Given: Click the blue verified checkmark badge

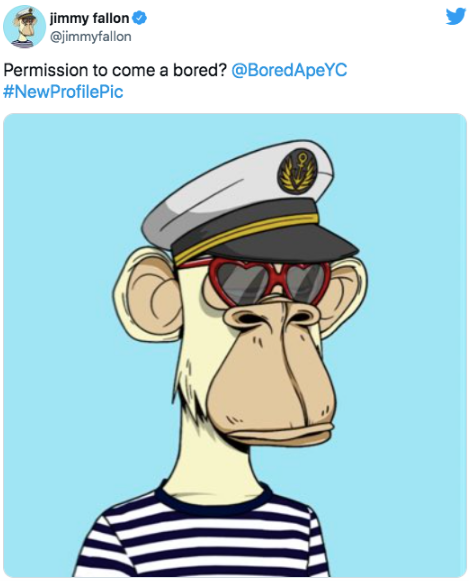Looking at the screenshot, I should (x=140, y=18).
